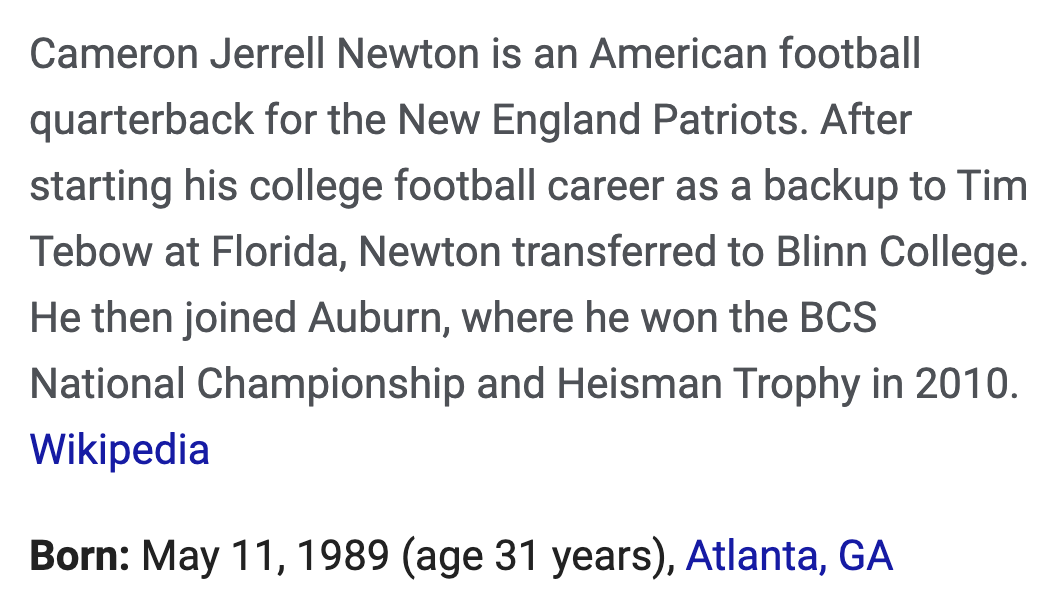This screenshot has height=604, width=1060.
Task: Click the word Auburn in the description
Action: (x=379, y=318)
